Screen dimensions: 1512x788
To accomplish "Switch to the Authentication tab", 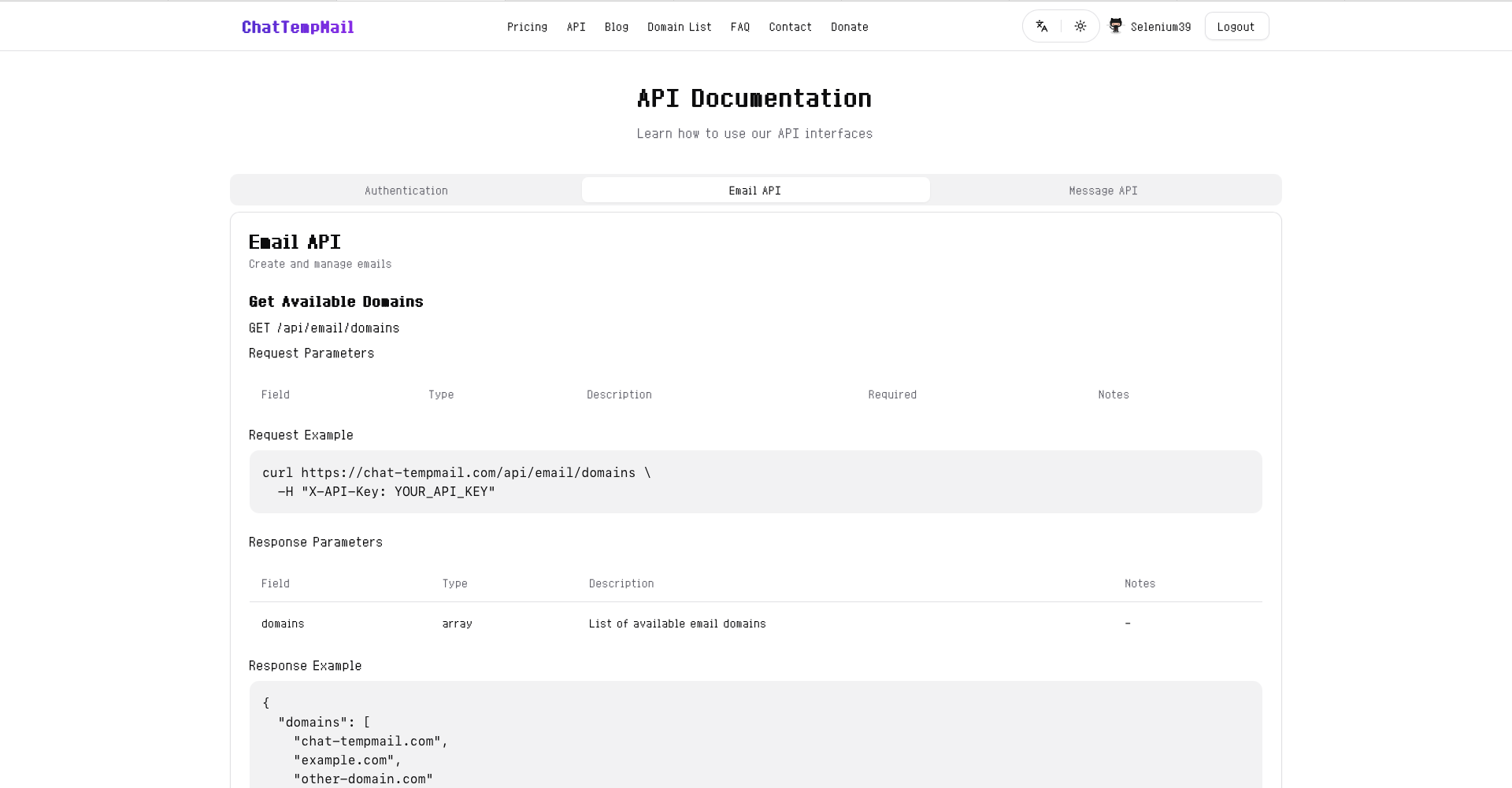I will coord(406,191).
